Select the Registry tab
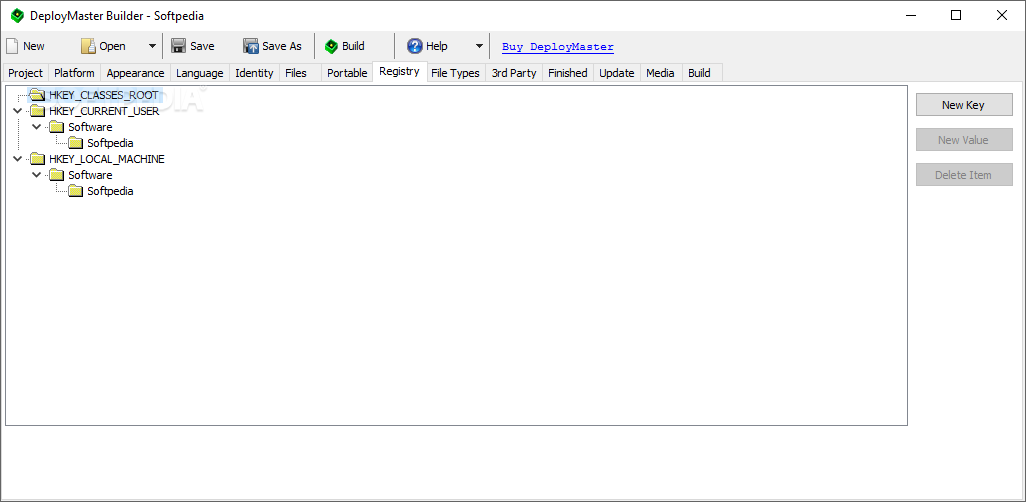This screenshot has width=1026, height=502. [399, 71]
